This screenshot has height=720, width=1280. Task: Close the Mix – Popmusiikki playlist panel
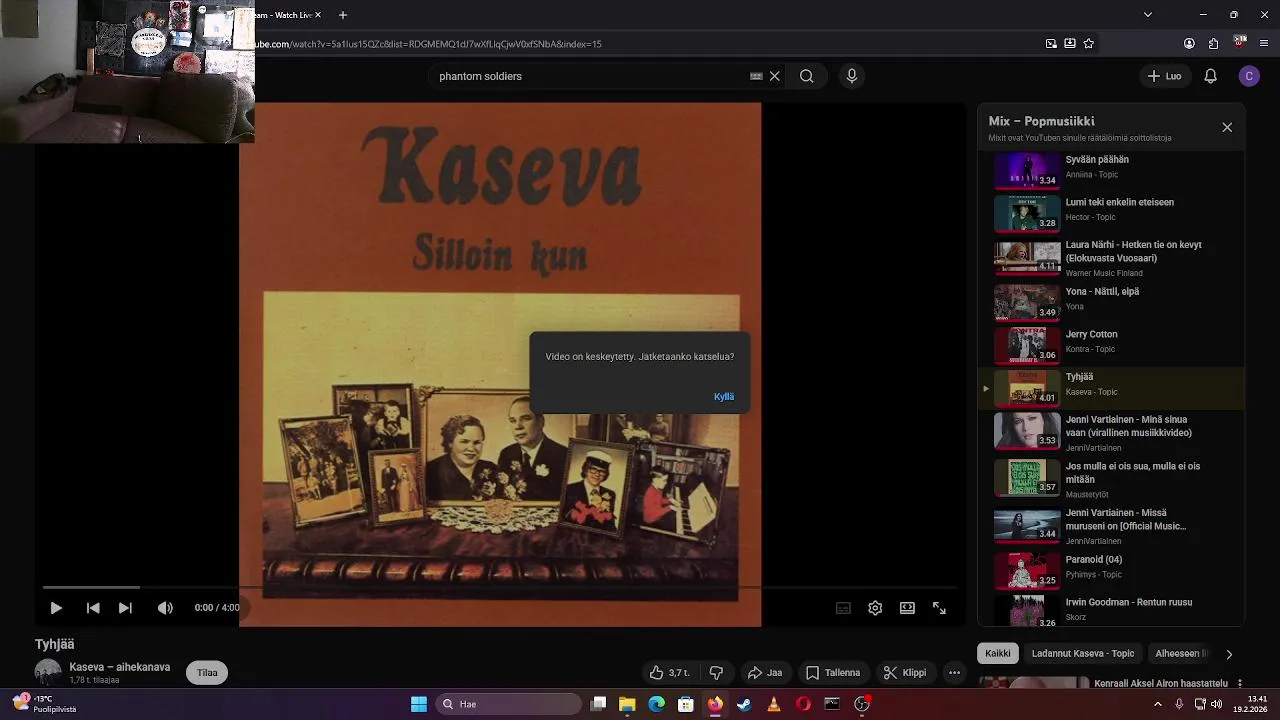click(1227, 127)
